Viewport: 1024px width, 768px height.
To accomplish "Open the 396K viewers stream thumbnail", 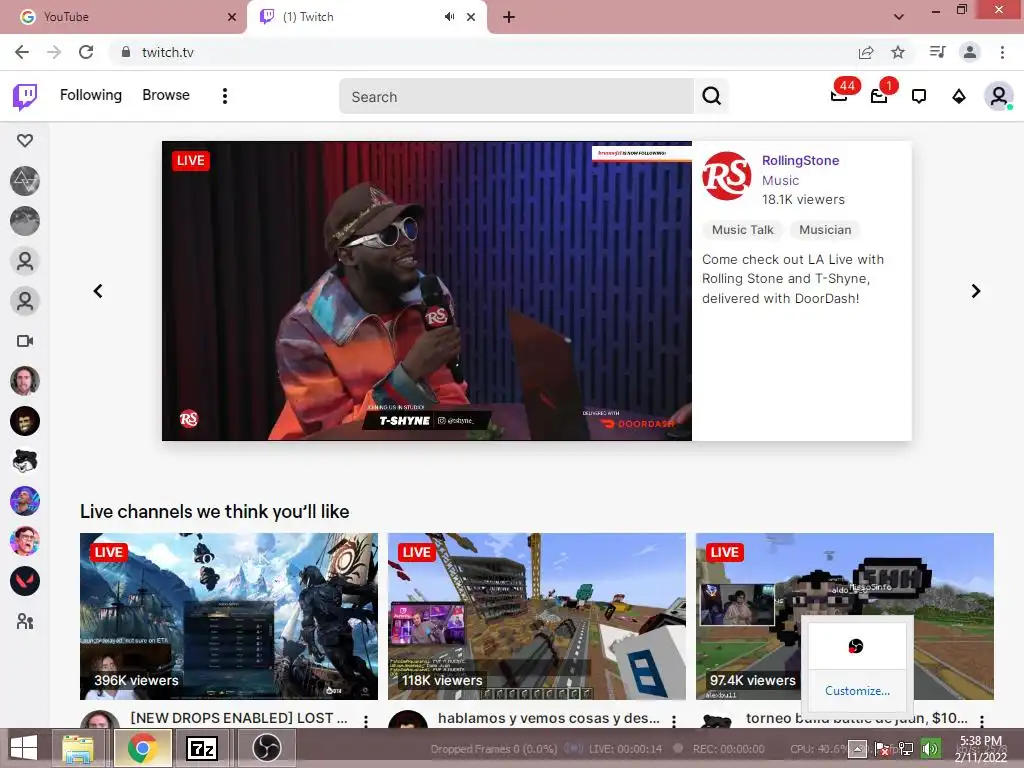I will (229, 616).
